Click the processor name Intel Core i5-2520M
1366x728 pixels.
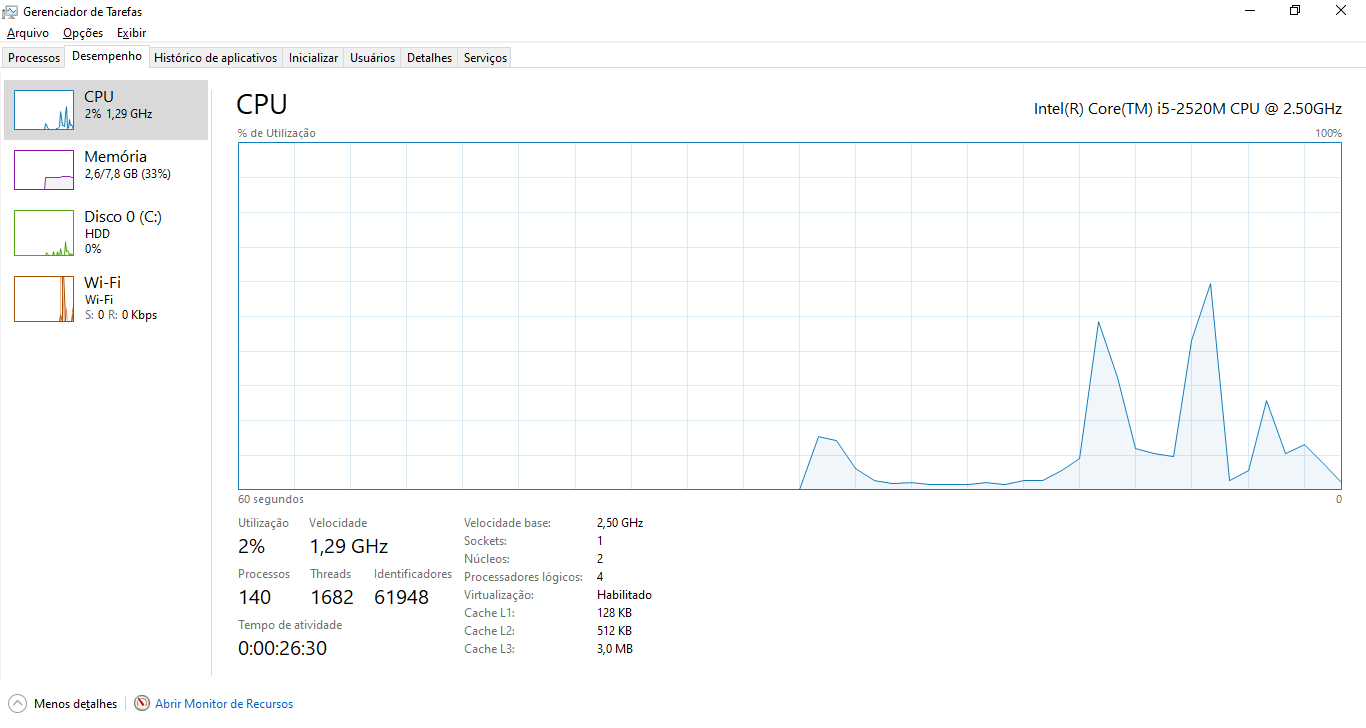point(1188,108)
